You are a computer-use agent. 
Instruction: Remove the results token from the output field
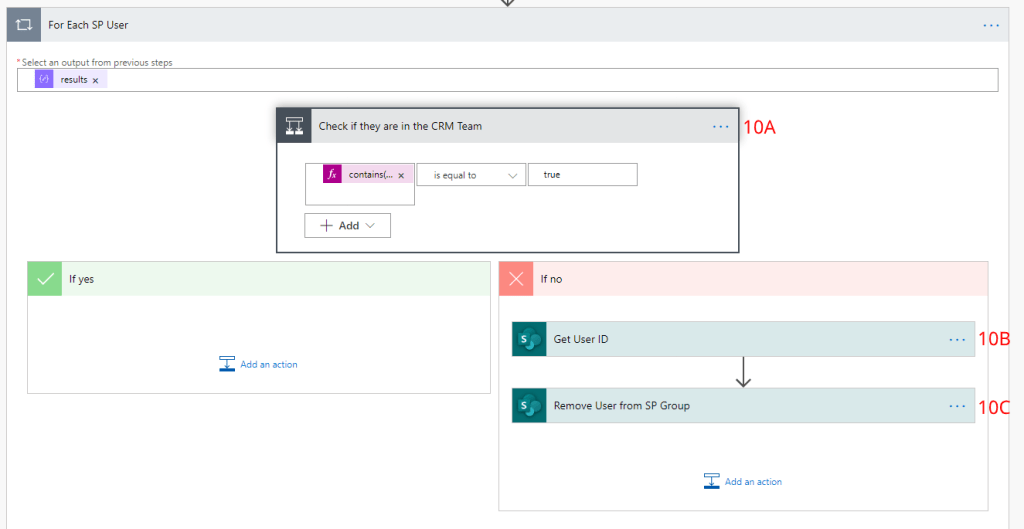pos(96,80)
